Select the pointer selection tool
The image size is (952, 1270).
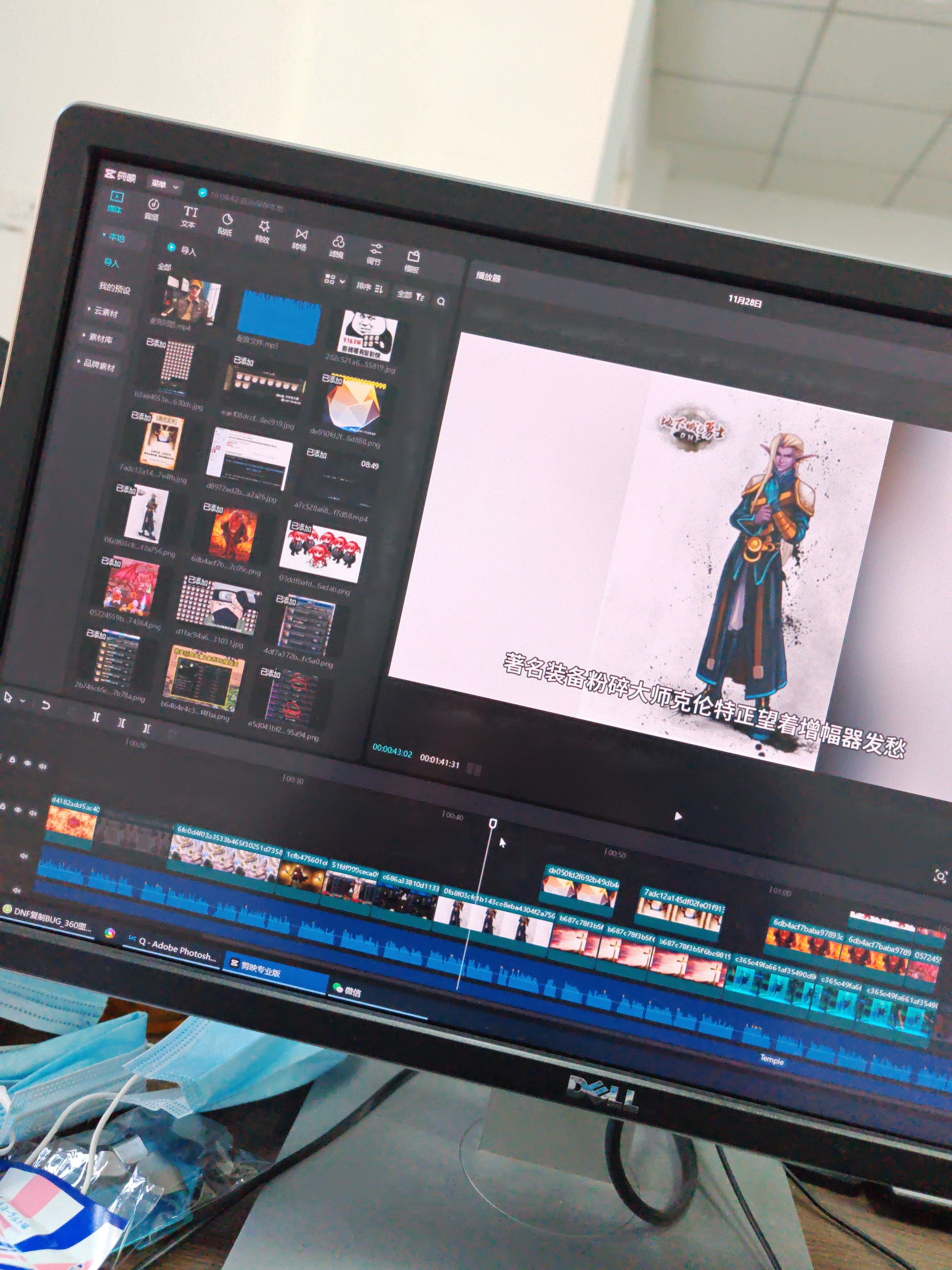pos(8,697)
